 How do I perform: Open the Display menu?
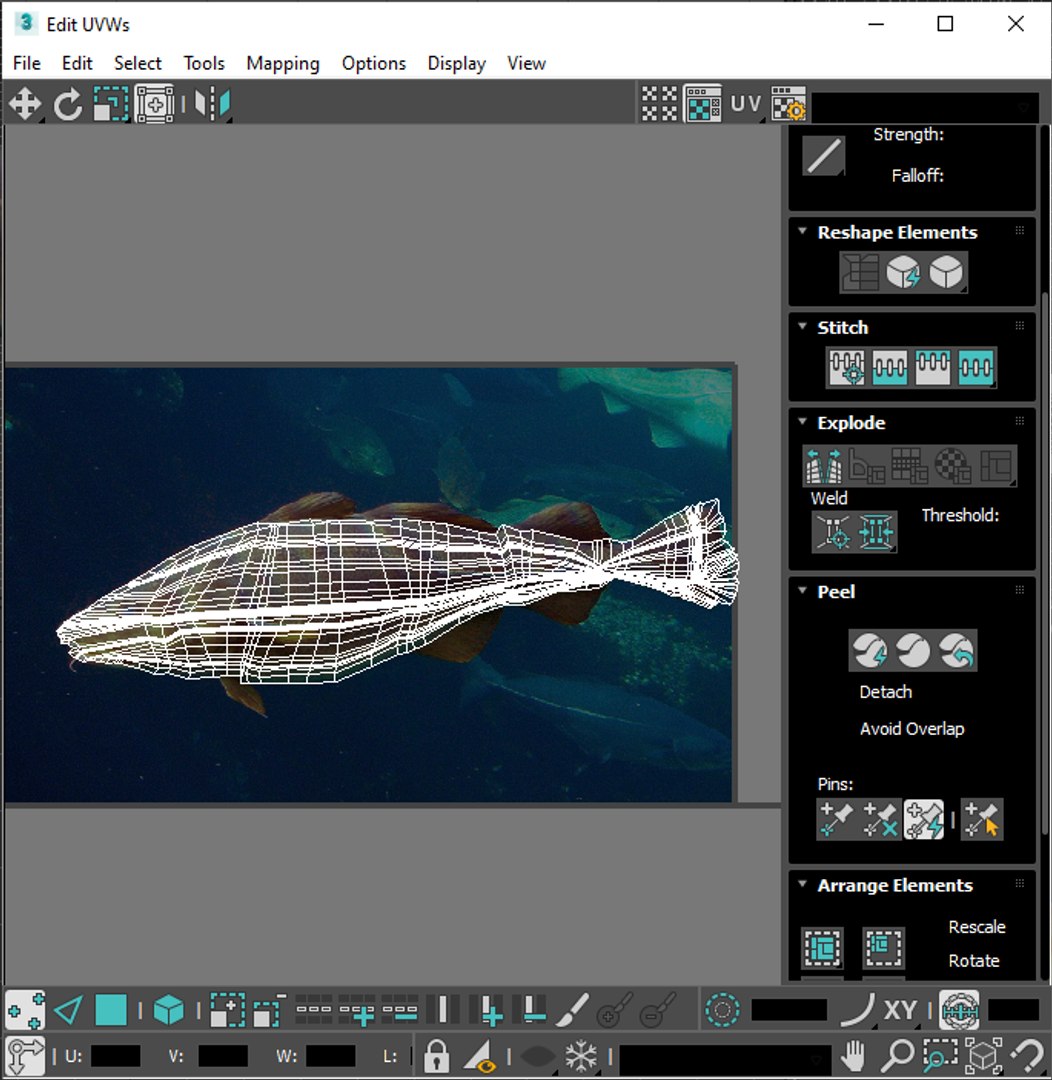pyautogui.click(x=456, y=63)
